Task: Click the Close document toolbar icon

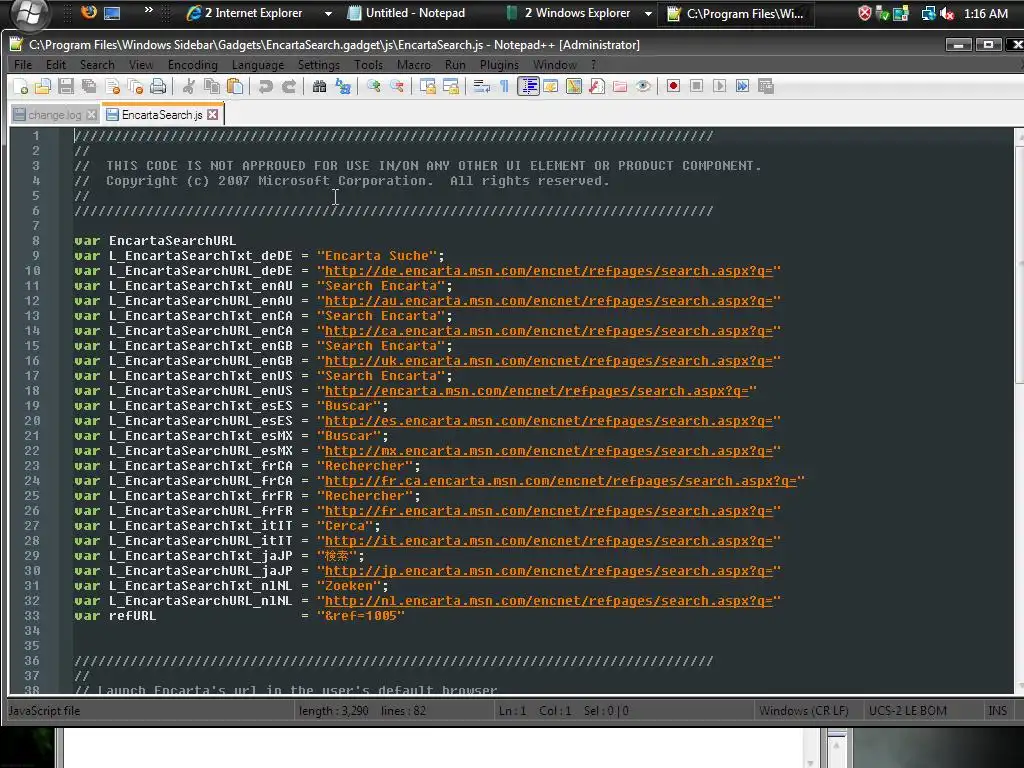Action: click(112, 86)
